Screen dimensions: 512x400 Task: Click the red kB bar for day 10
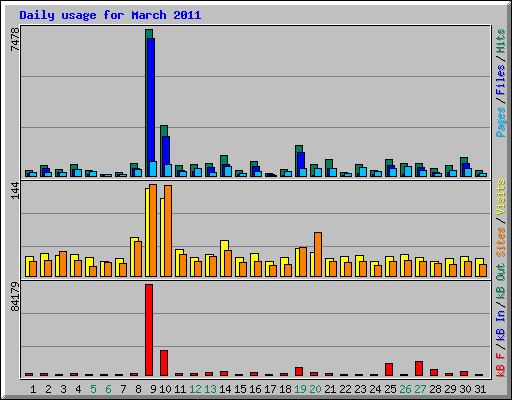pyautogui.click(x=164, y=363)
